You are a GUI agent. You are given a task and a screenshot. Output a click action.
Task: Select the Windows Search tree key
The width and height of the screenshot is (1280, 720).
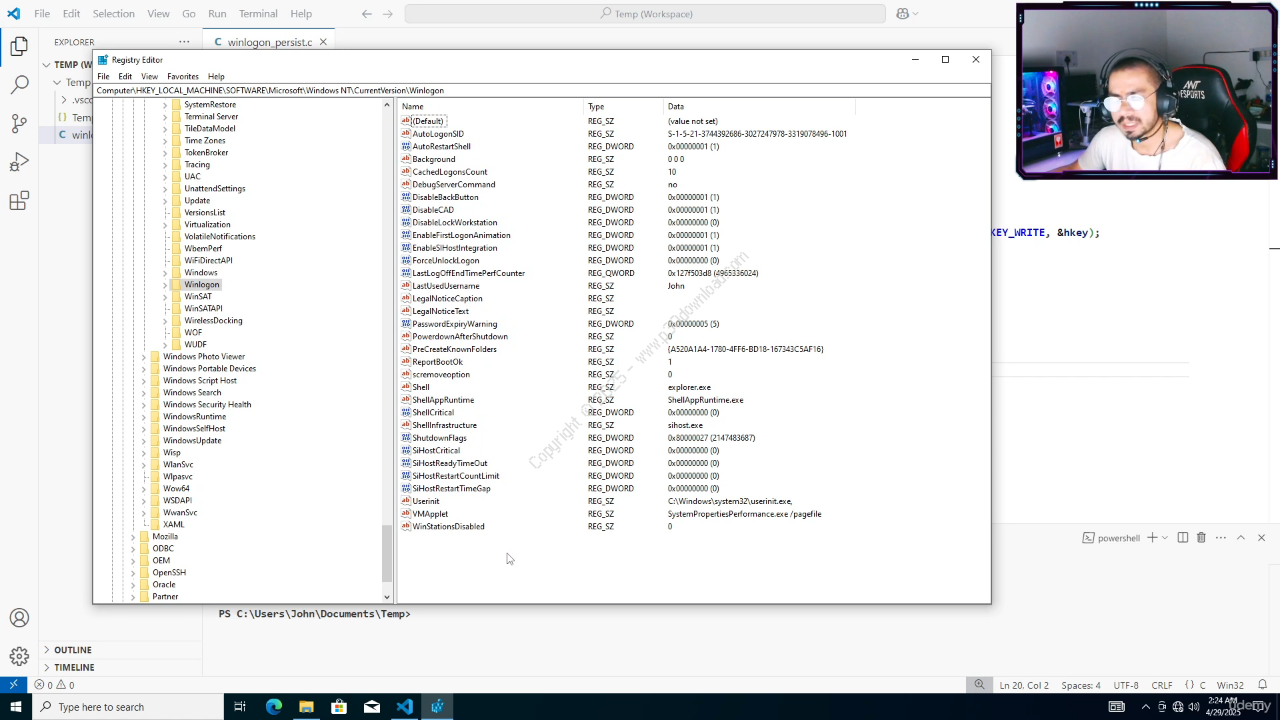click(192, 393)
